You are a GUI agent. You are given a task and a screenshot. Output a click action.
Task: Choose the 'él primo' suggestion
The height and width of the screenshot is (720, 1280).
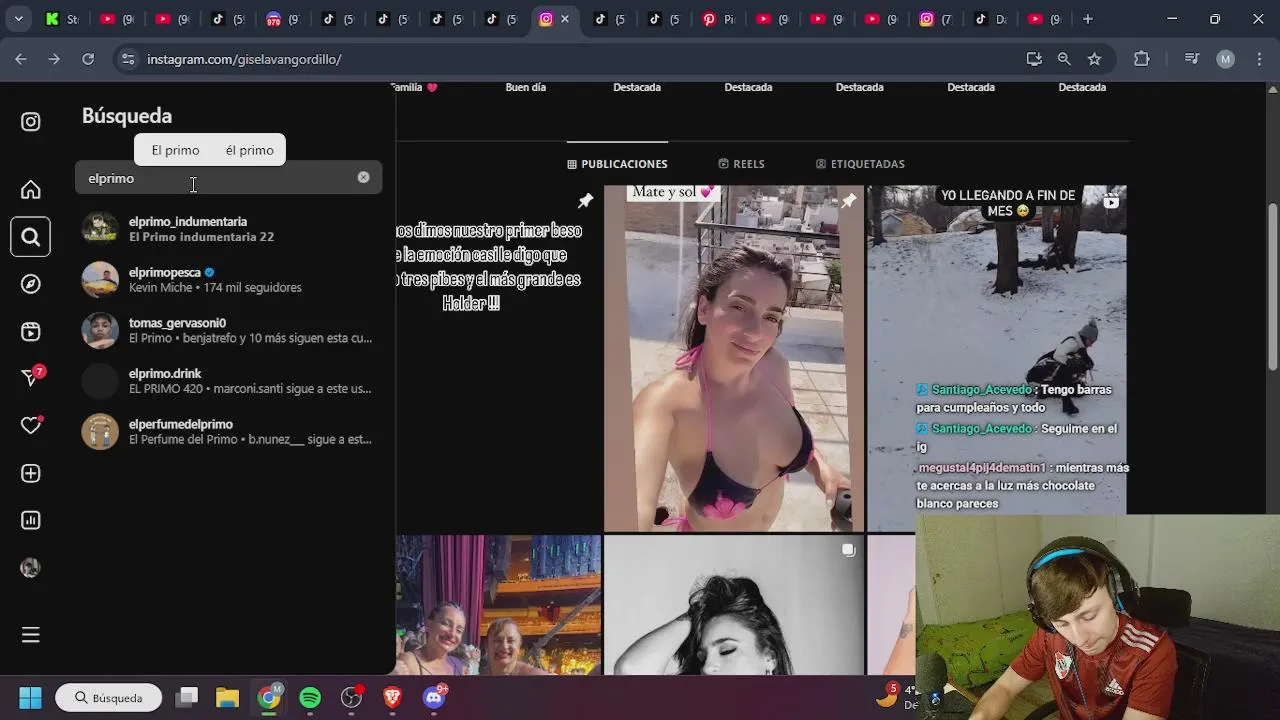(250, 150)
